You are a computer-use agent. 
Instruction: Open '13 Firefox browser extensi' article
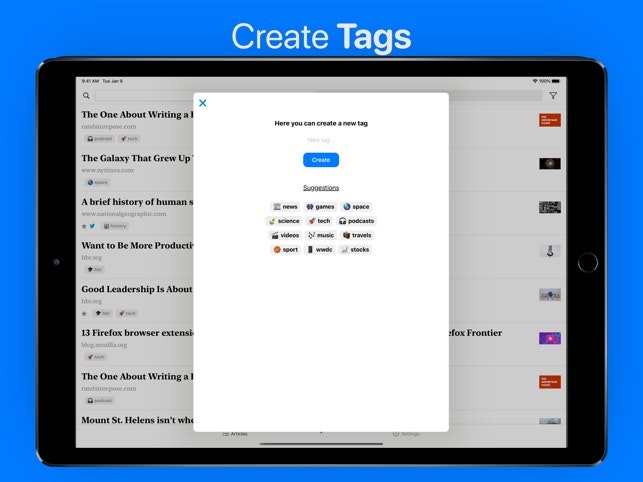pos(137,333)
